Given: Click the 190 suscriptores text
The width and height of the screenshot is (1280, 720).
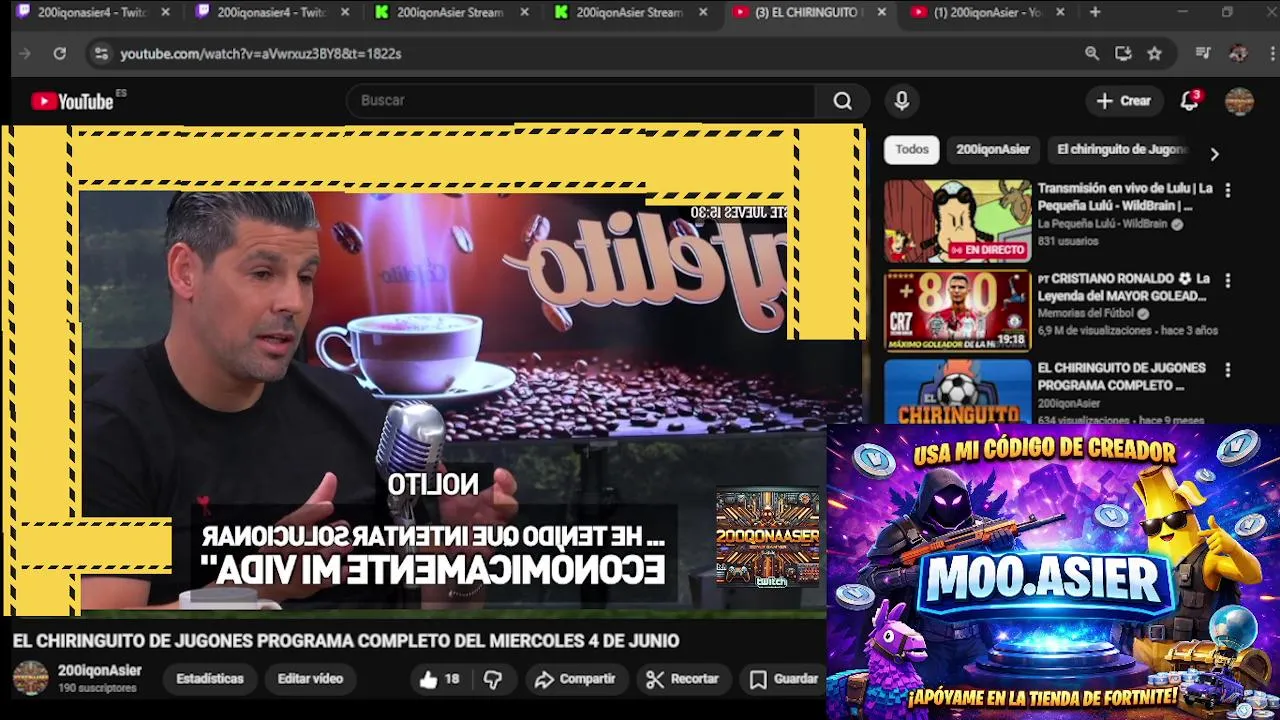Looking at the screenshot, I should pyautogui.click(x=97, y=689).
